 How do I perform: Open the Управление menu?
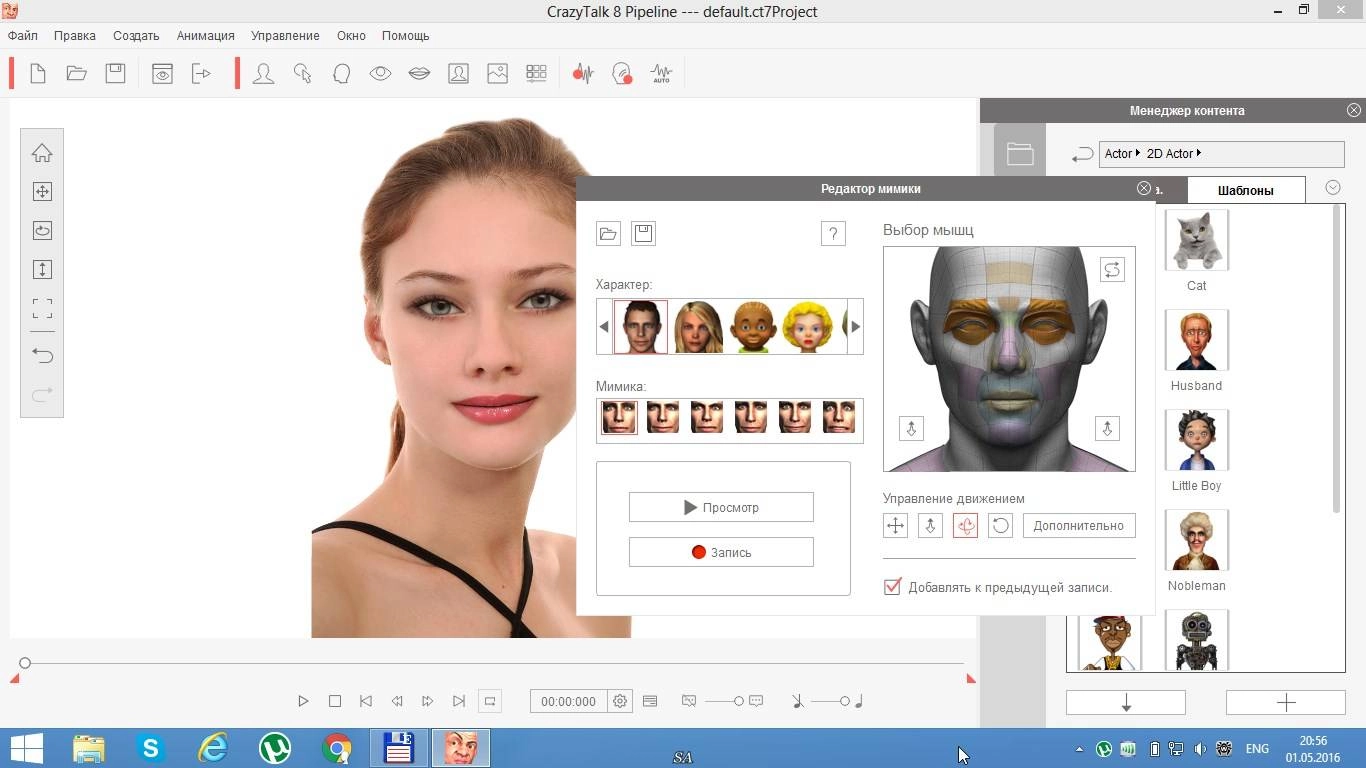pyautogui.click(x=285, y=36)
